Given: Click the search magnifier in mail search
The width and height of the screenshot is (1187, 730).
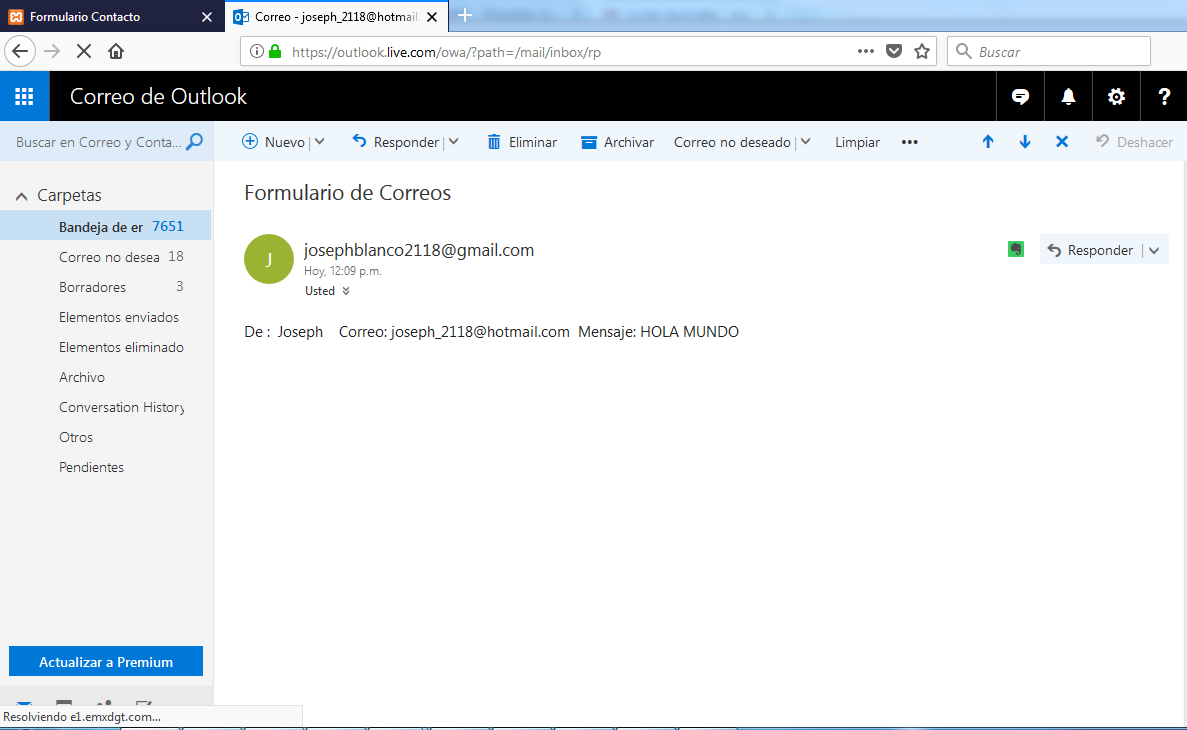Looking at the screenshot, I should pos(195,142).
